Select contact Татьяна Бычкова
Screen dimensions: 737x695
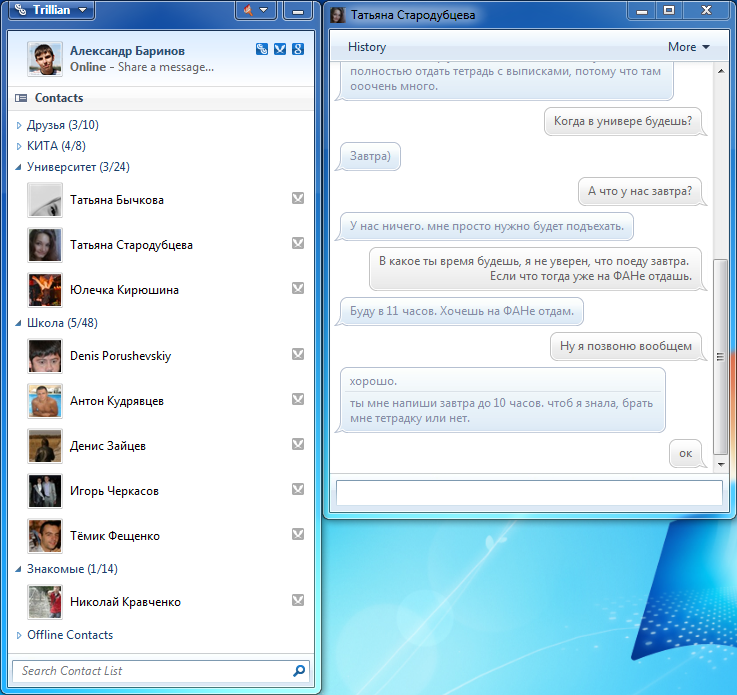[161, 200]
